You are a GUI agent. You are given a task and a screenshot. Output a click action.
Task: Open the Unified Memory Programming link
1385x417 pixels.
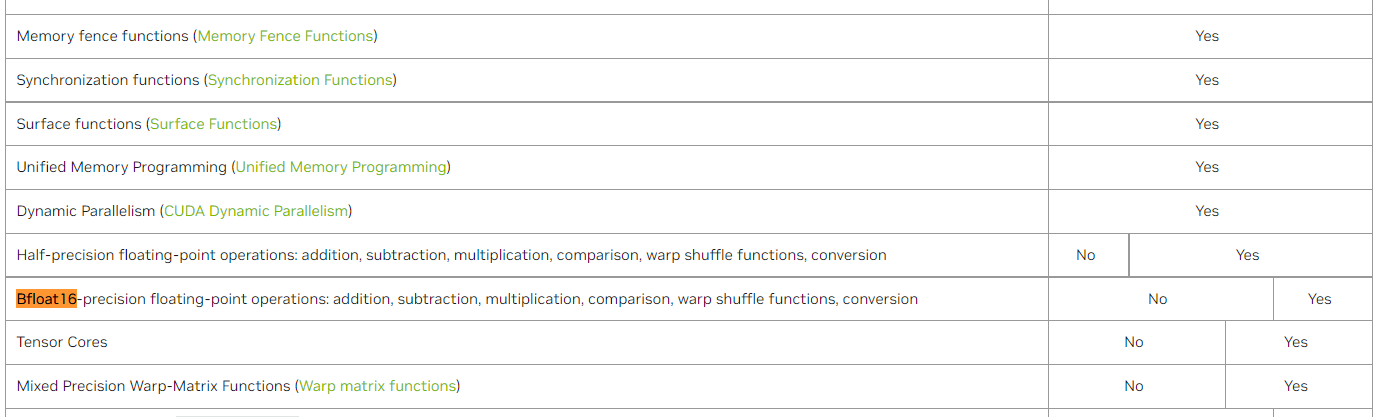point(340,167)
